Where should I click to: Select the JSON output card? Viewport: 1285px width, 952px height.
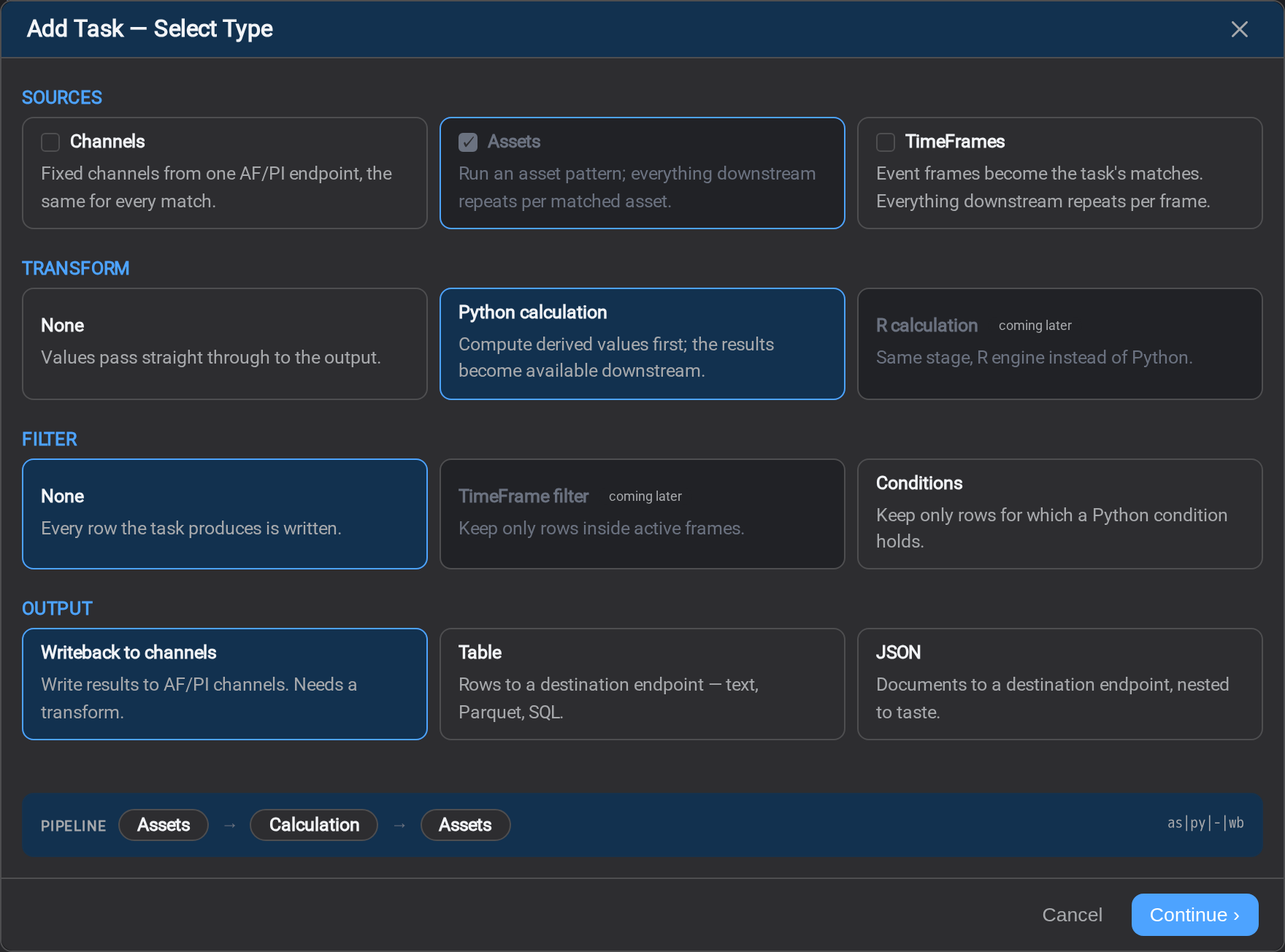tap(1060, 684)
